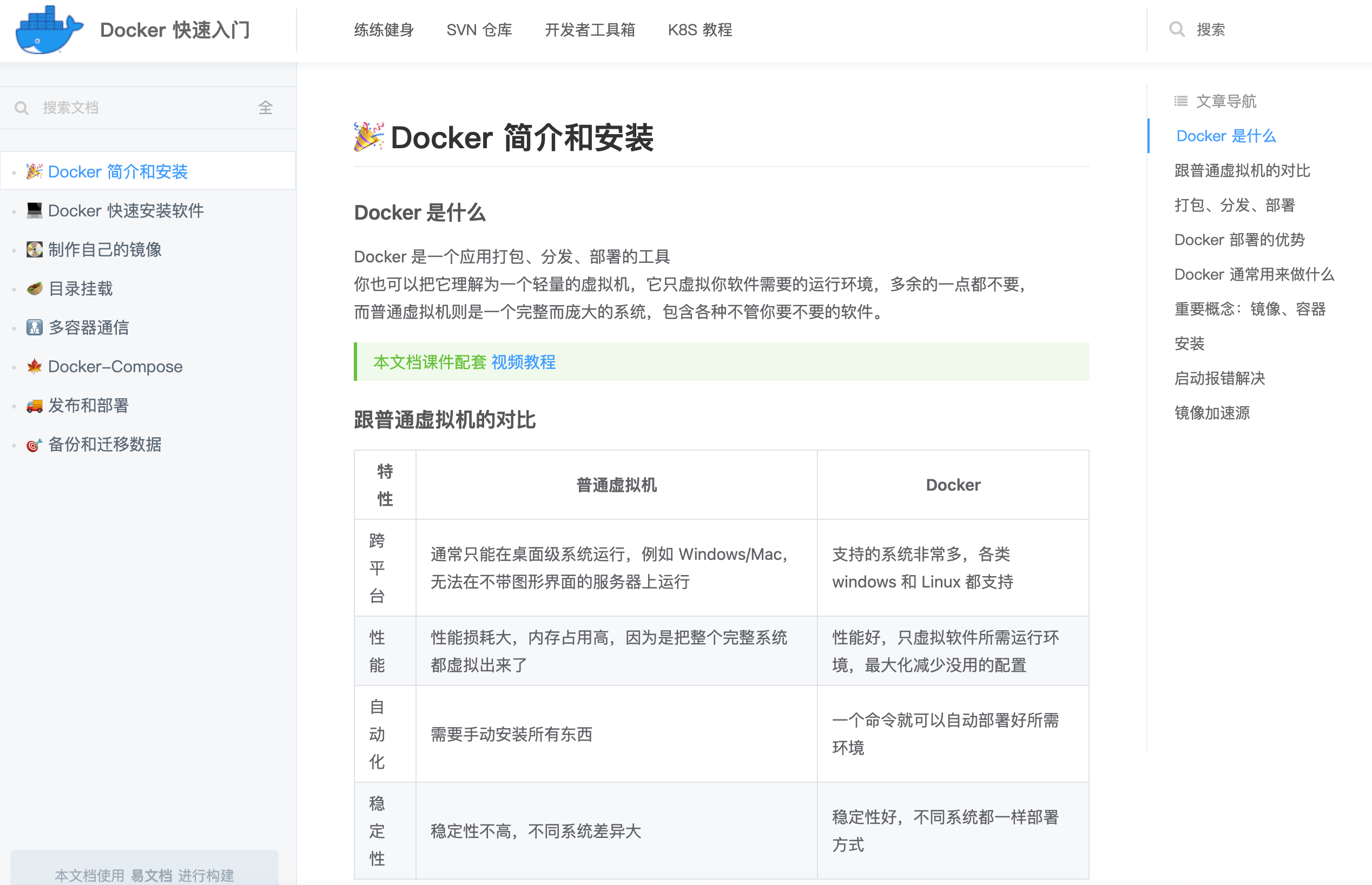Open the 易文档 link in footer

[151, 875]
